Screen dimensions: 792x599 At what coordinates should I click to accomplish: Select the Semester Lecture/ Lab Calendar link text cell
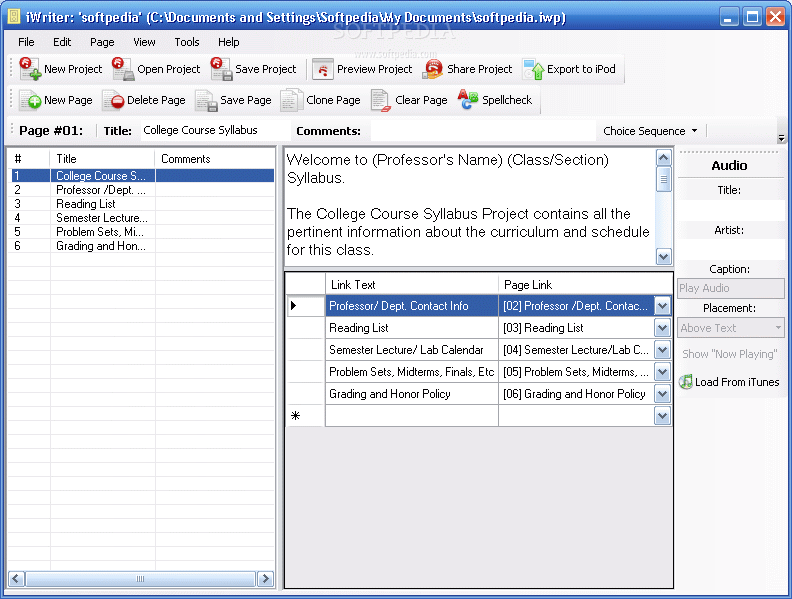click(411, 350)
